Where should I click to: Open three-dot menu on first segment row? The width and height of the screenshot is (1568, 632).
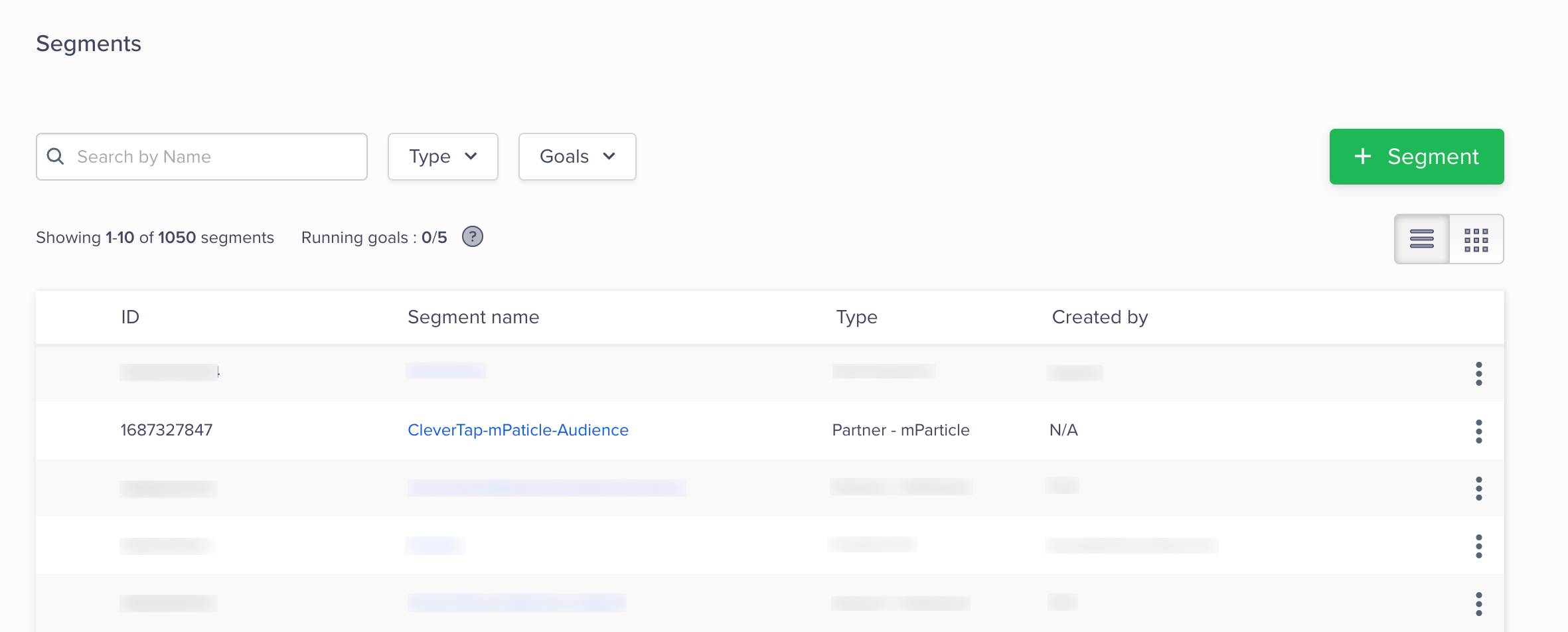click(1478, 374)
